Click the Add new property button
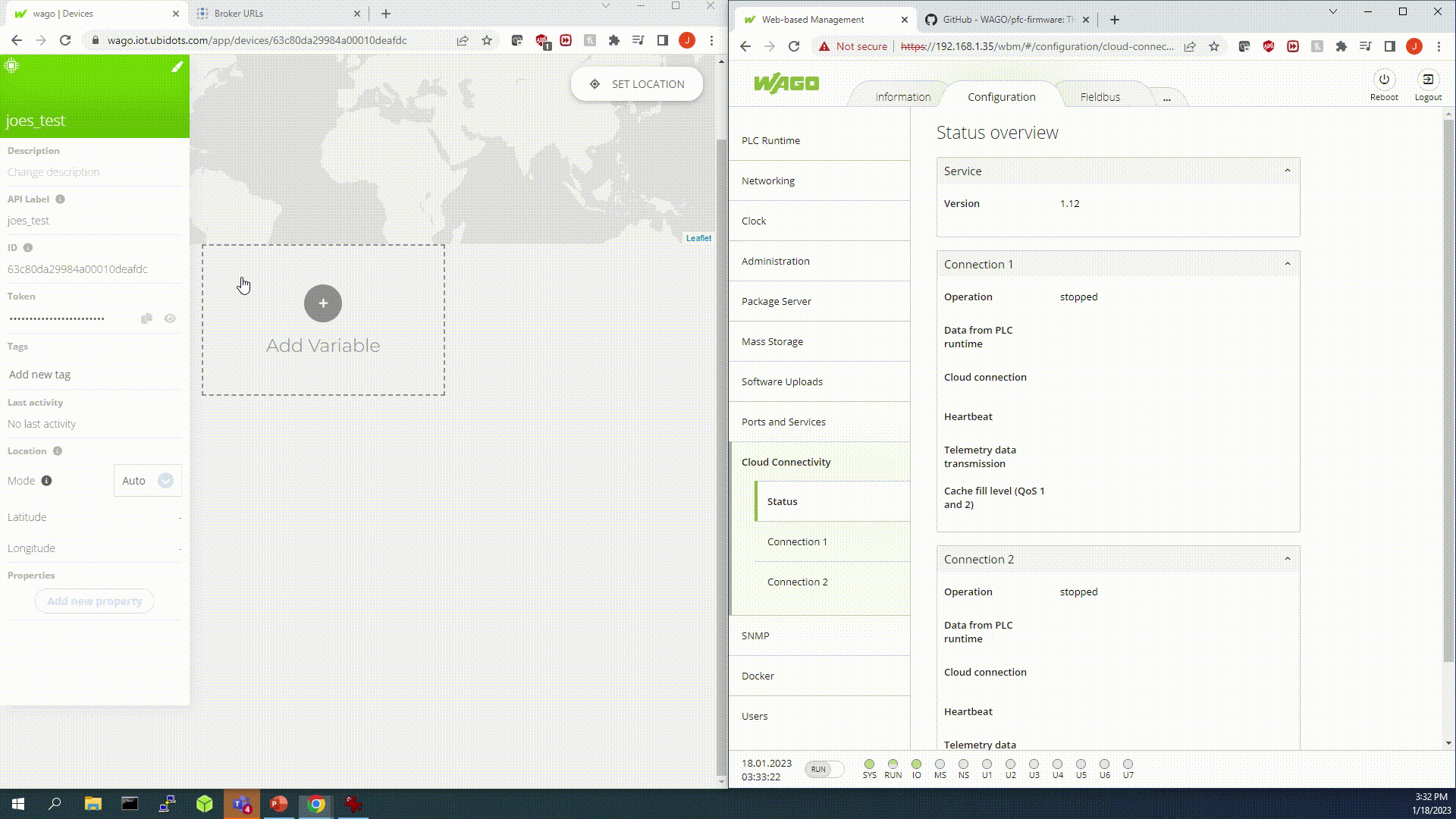This screenshot has width=1456, height=819. point(95,601)
